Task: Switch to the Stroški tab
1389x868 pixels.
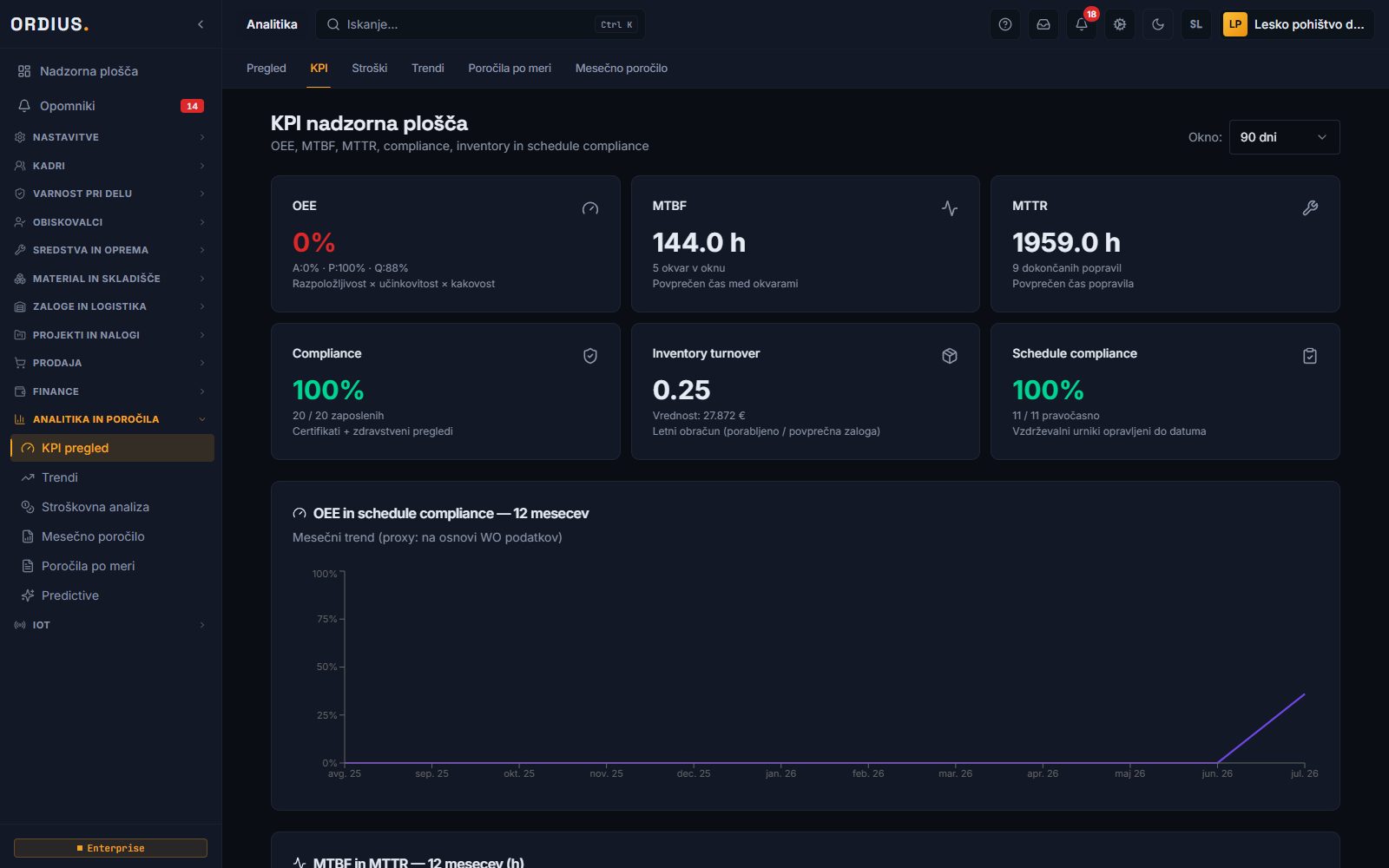Action: point(370,68)
